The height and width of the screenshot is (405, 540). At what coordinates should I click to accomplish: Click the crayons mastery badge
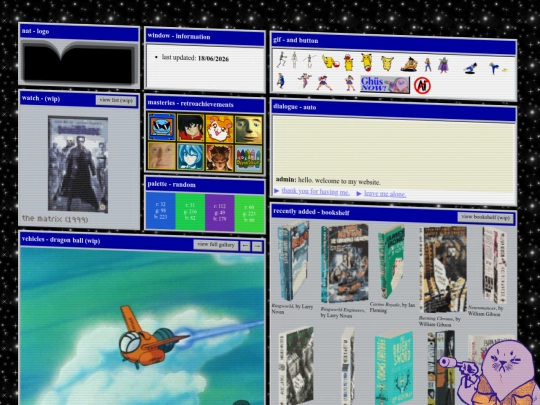pyautogui.click(x=249, y=158)
